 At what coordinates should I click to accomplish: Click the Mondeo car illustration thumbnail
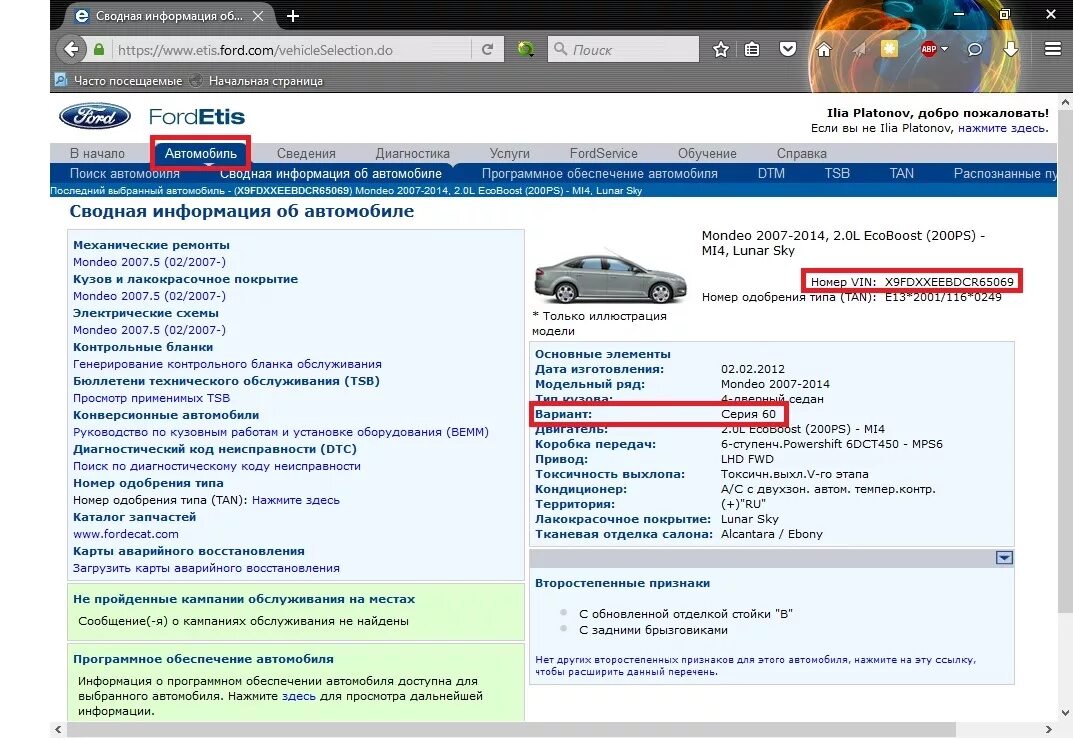pyautogui.click(x=610, y=279)
